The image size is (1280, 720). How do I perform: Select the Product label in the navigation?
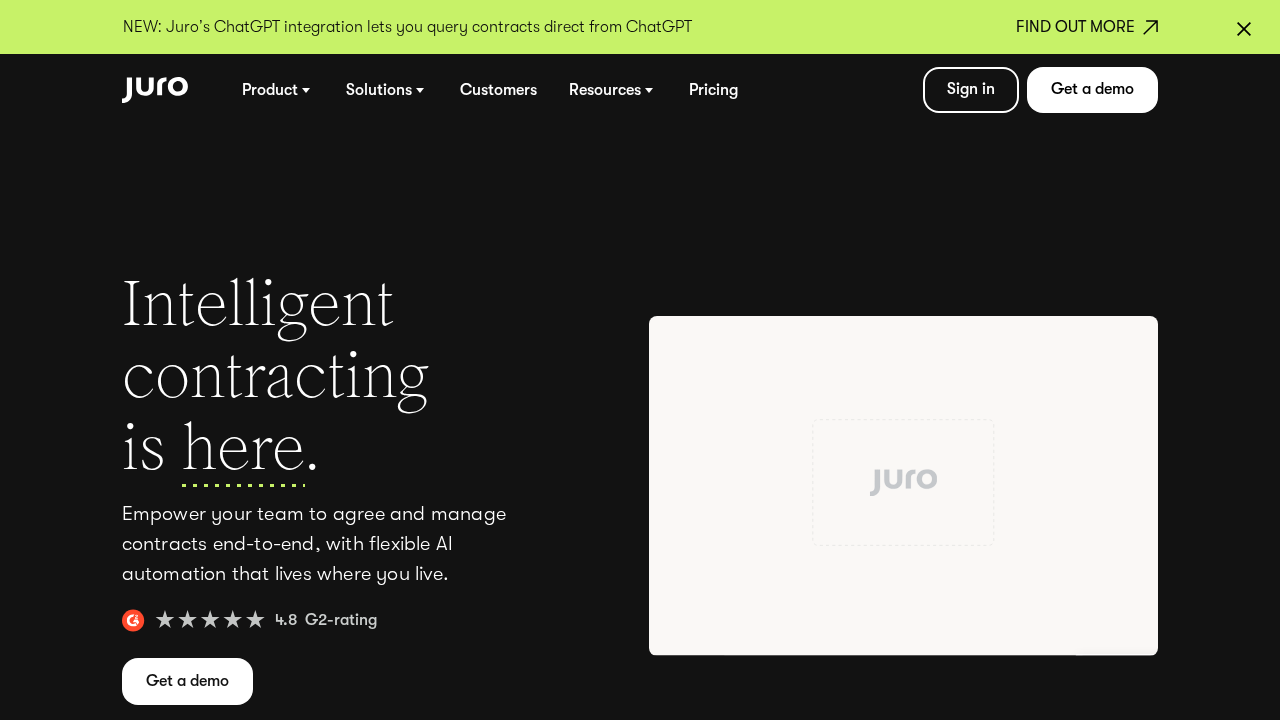269,90
